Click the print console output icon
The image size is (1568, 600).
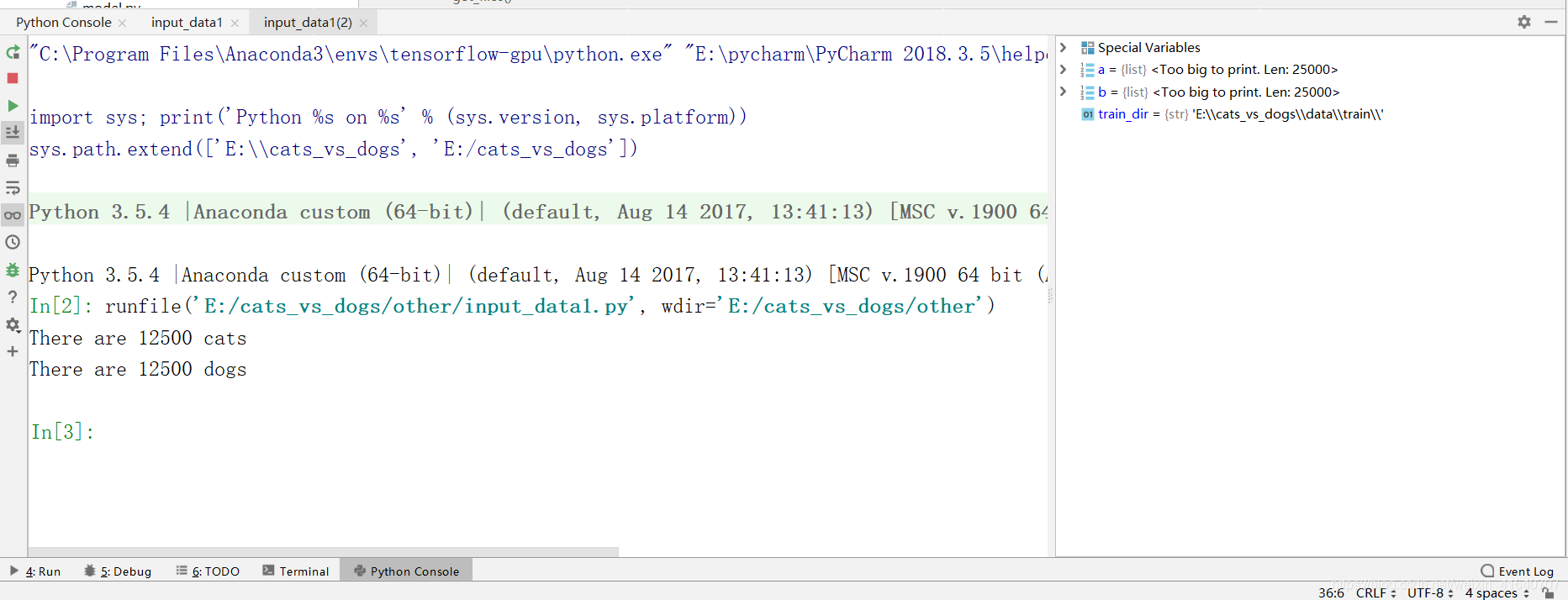13,160
